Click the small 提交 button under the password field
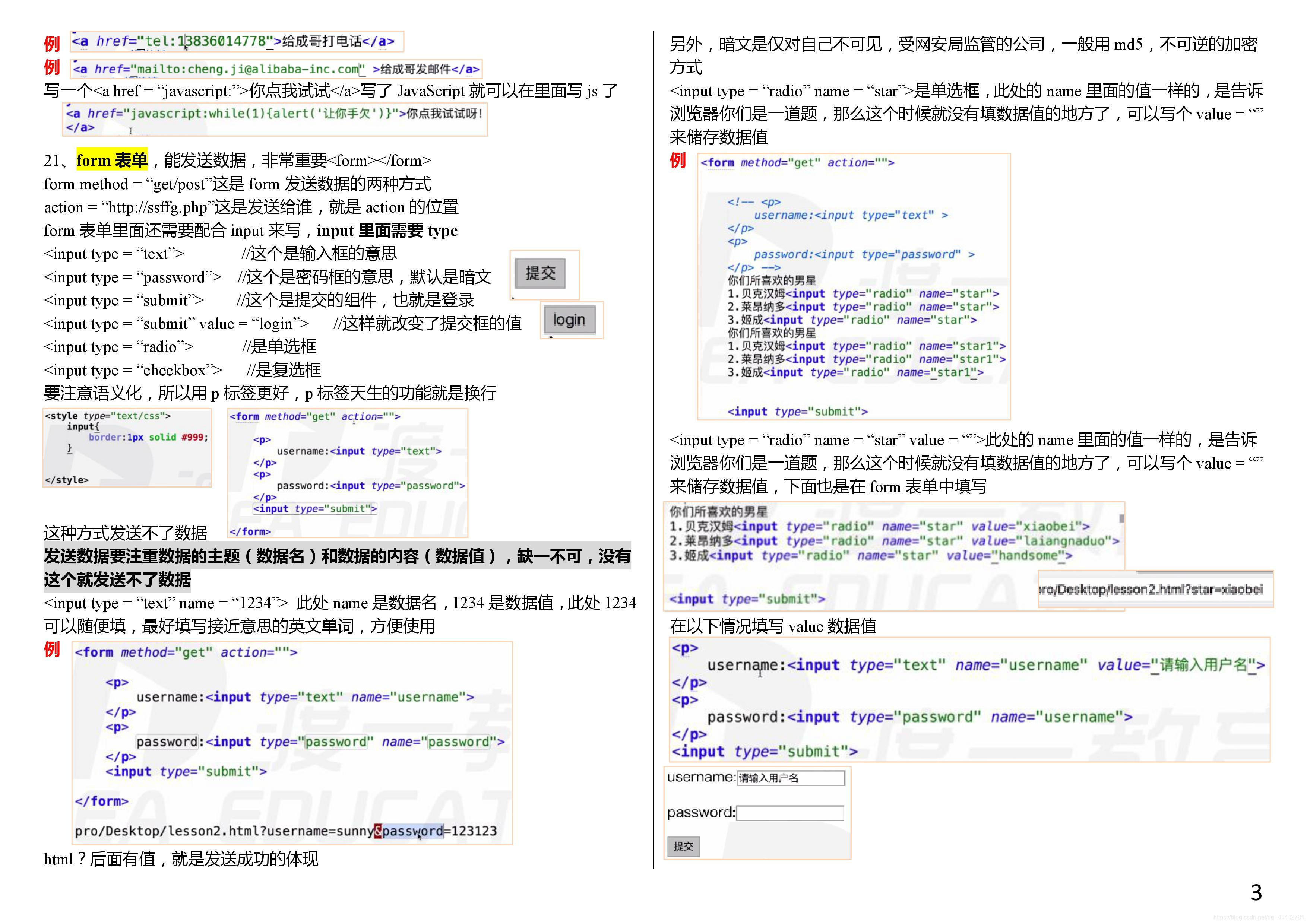 coord(683,846)
